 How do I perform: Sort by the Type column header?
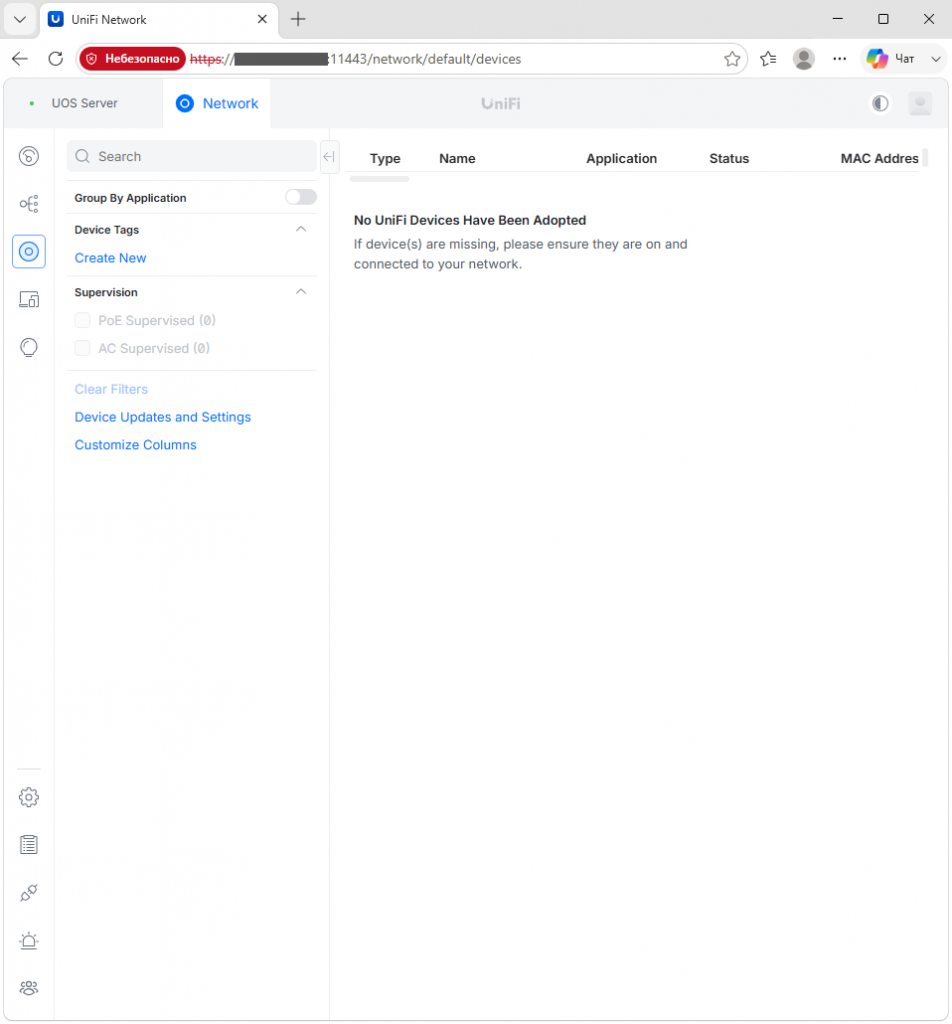[385, 158]
